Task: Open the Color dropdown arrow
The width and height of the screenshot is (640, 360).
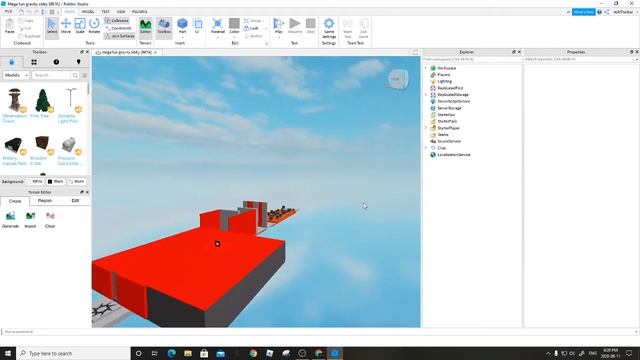Action: pos(234,37)
